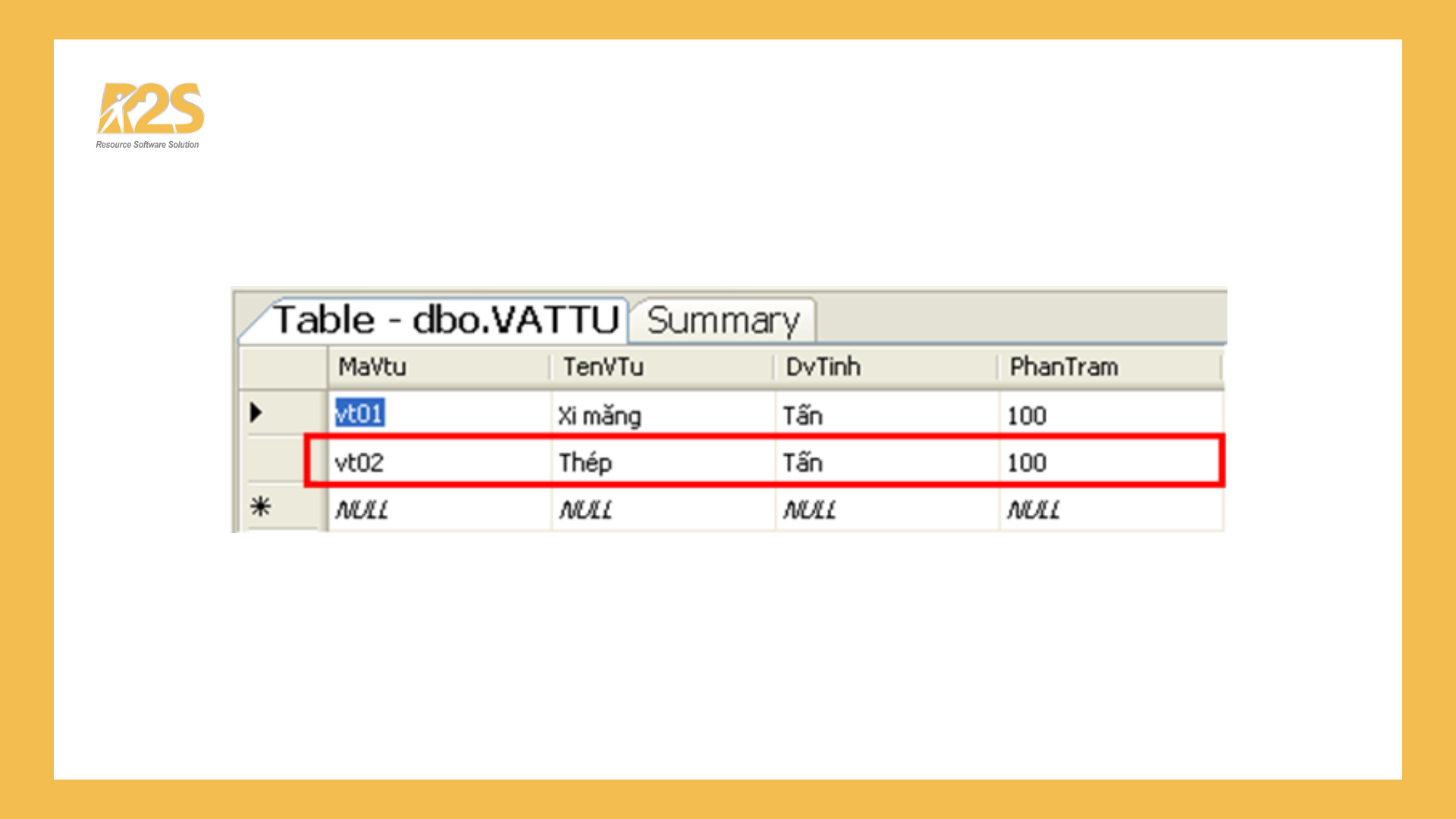Click the MaVtu column header
The height and width of the screenshot is (819, 1456).
[x=373, y=366]
